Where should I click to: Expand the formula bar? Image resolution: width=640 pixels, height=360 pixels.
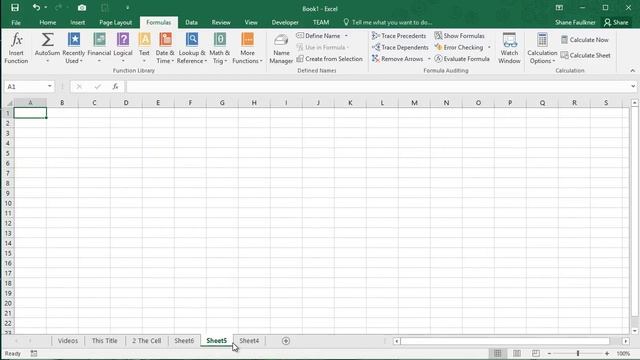pos(633,87)
